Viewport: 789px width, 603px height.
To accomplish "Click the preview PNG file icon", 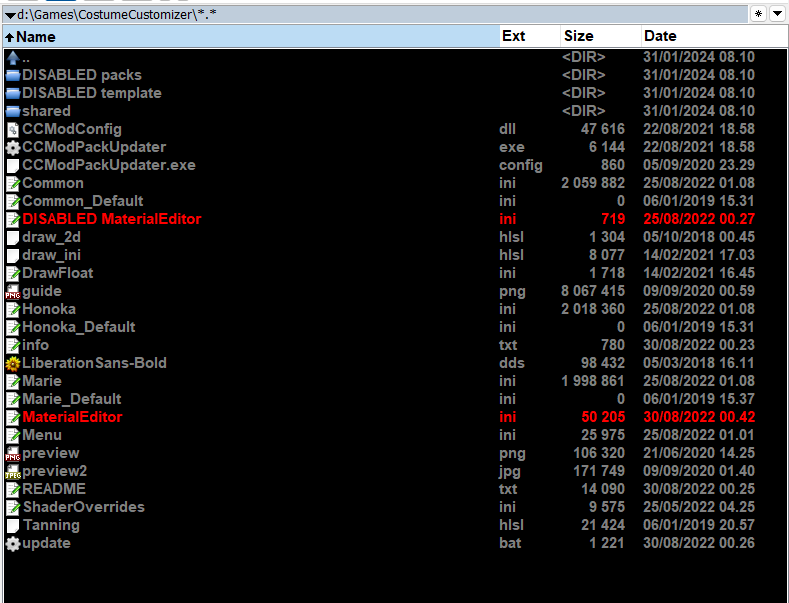I will click(13, 454).
